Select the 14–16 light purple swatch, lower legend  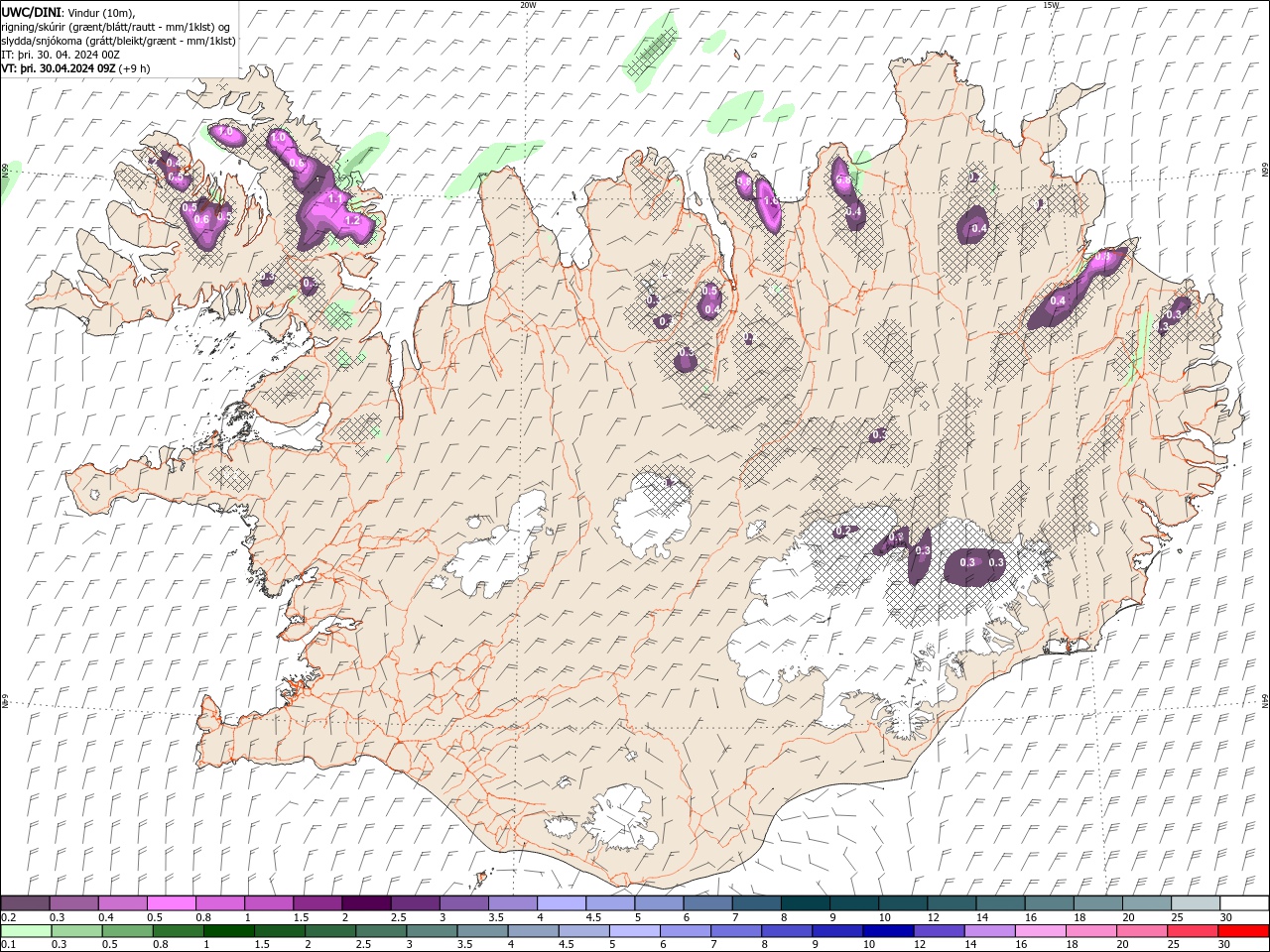tap(989, 931)
